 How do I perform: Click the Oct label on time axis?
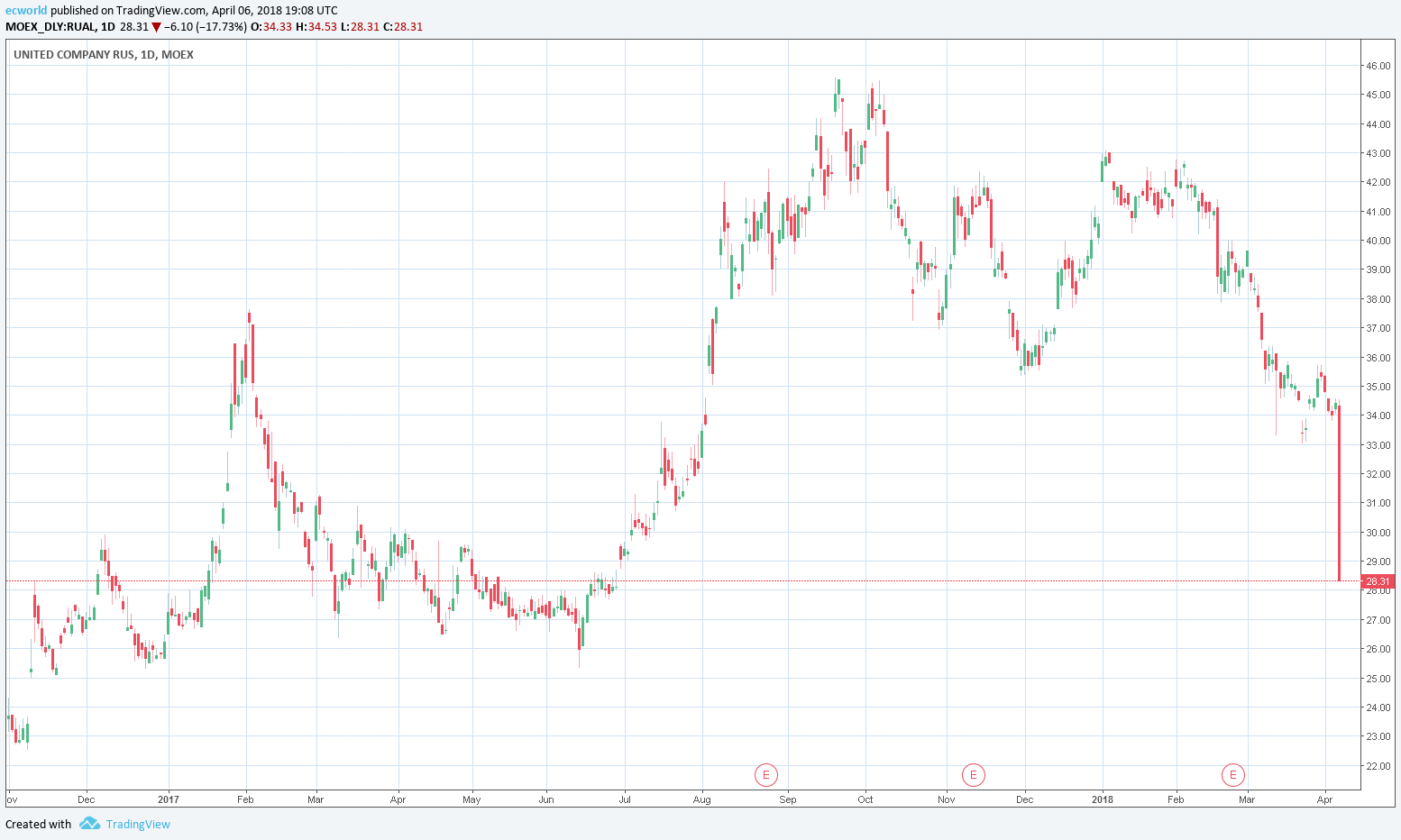(865, 799)
